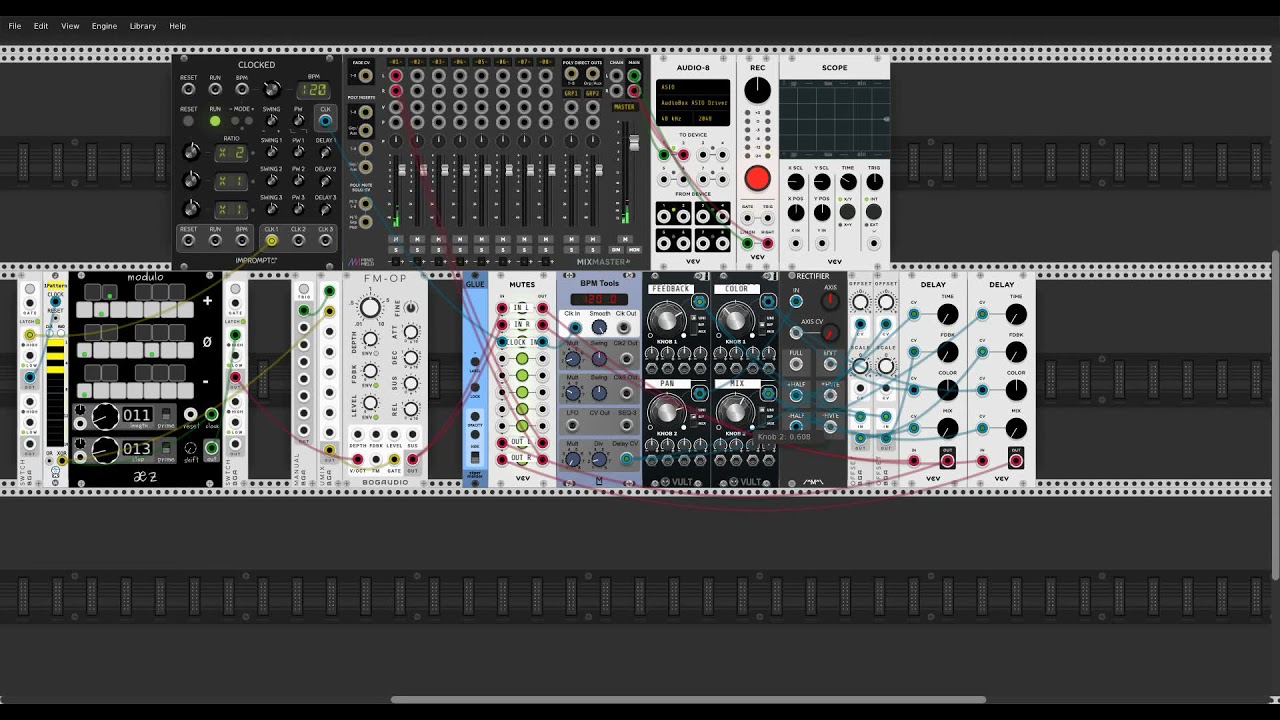Click the REC module level knob

(758, 90)
